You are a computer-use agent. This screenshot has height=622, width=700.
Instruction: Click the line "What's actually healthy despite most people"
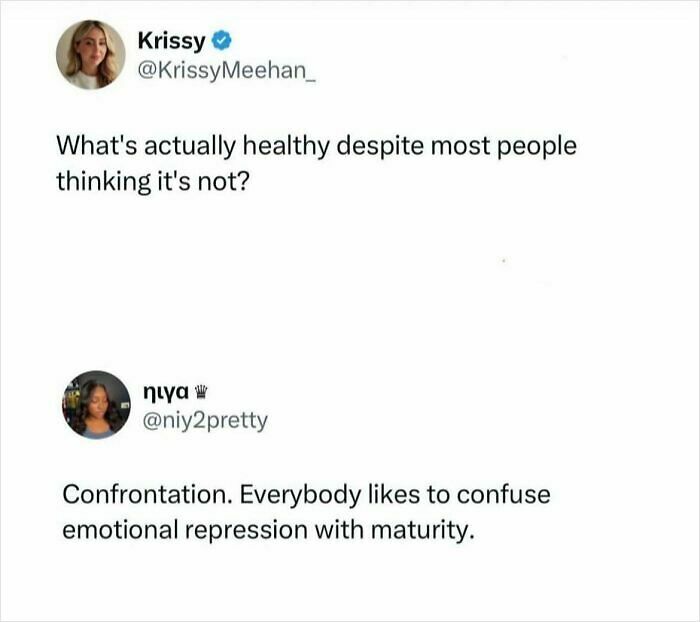click(x=316, y=146)
